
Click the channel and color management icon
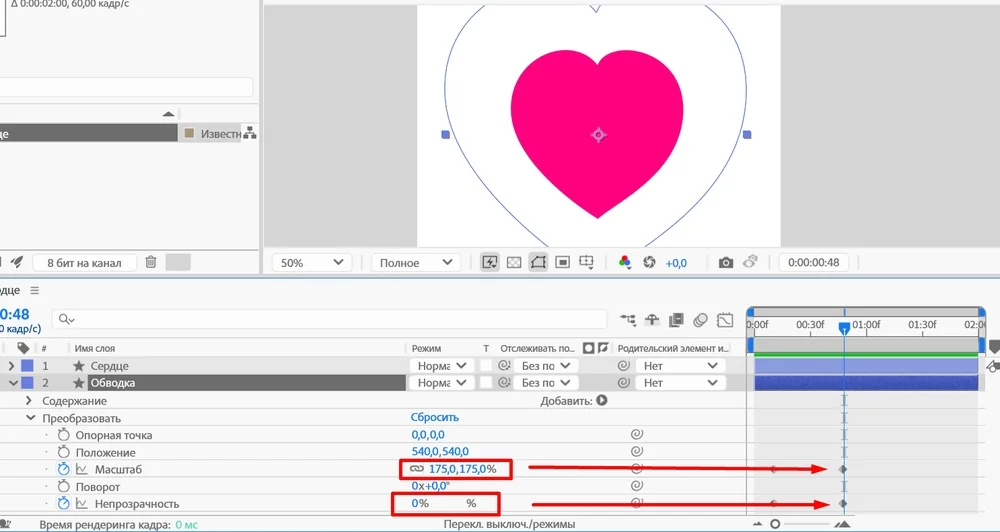625,263
